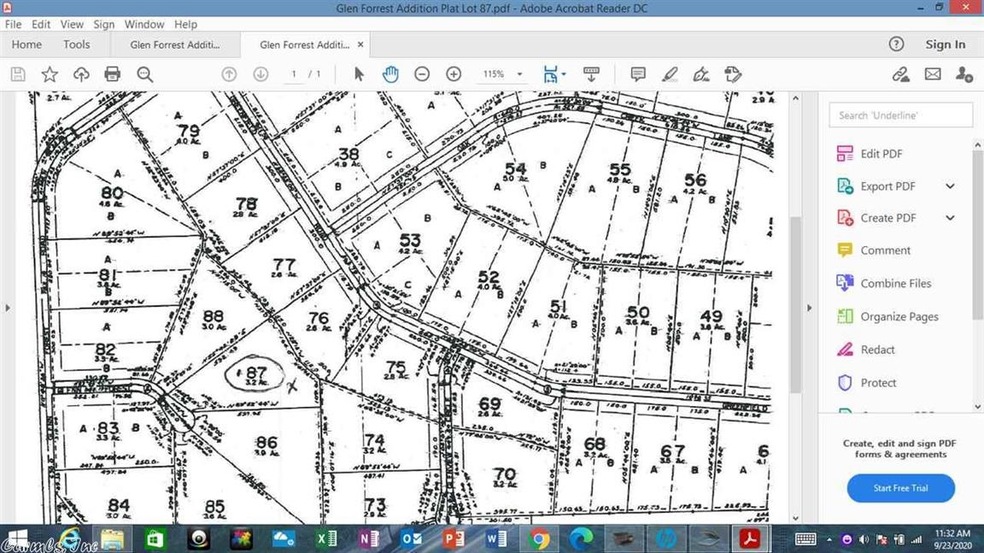Viewport: 984px width, 553px height.
Task: Open the Help menu
Action: 186,24
